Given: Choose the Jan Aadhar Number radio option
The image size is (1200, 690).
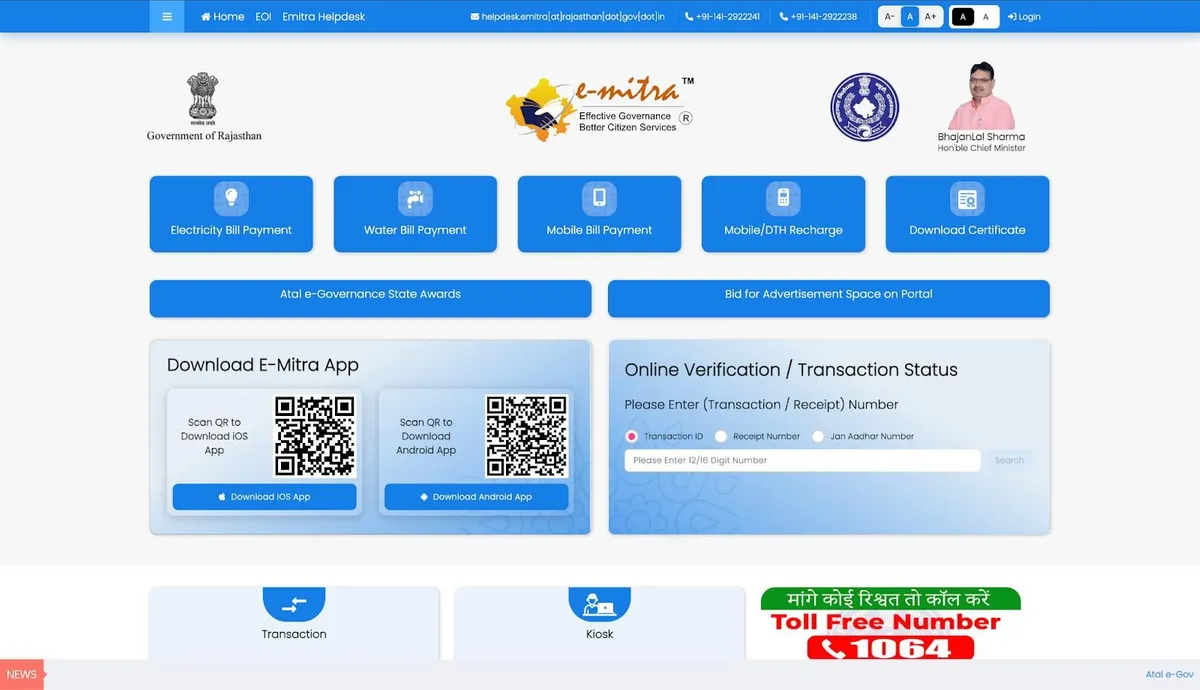Looking at the screenshot, I should click(818, 437).
